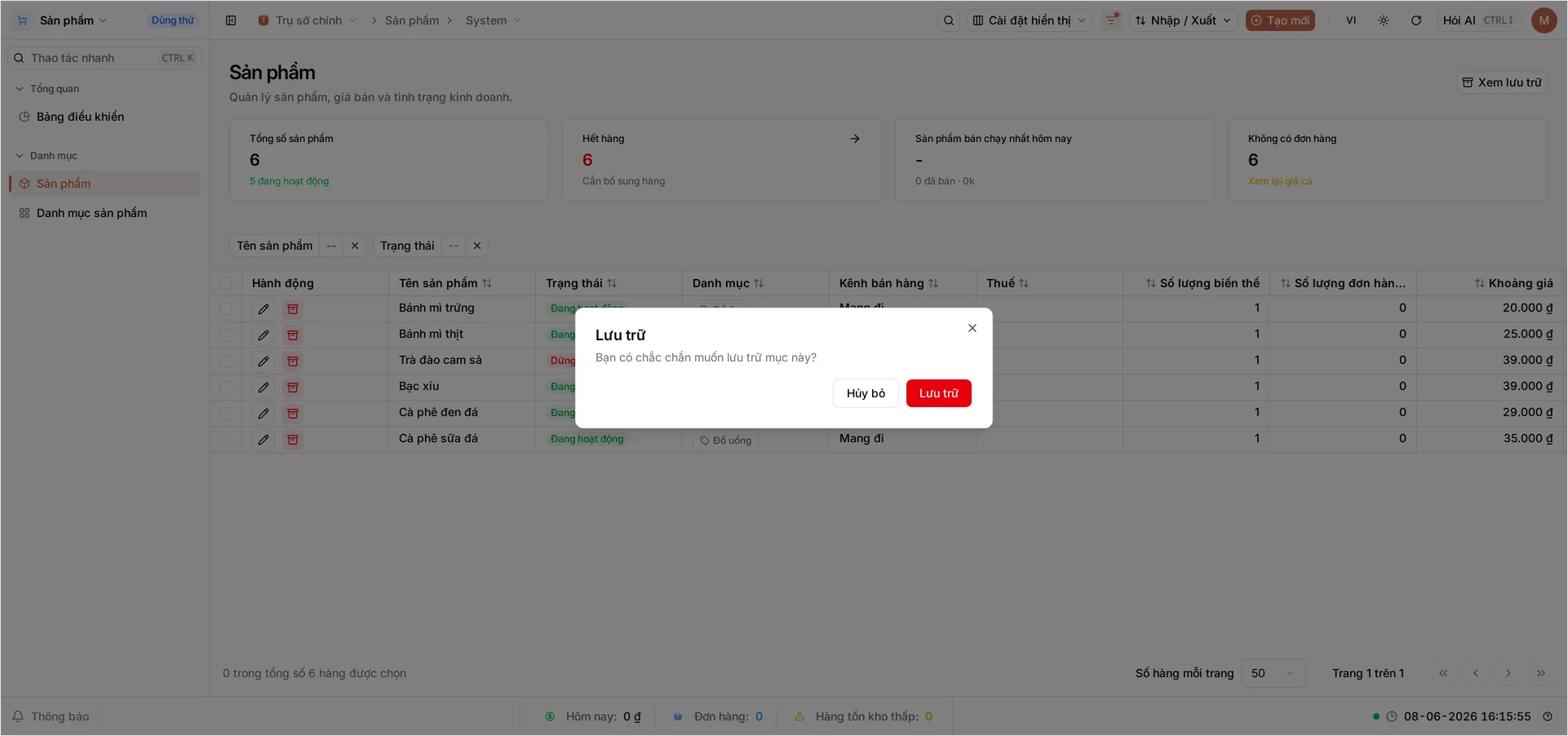Open the Sản phẩm module dropdown at top left
The width and height of the screenshot is (1568, 736).
[62, 20]
